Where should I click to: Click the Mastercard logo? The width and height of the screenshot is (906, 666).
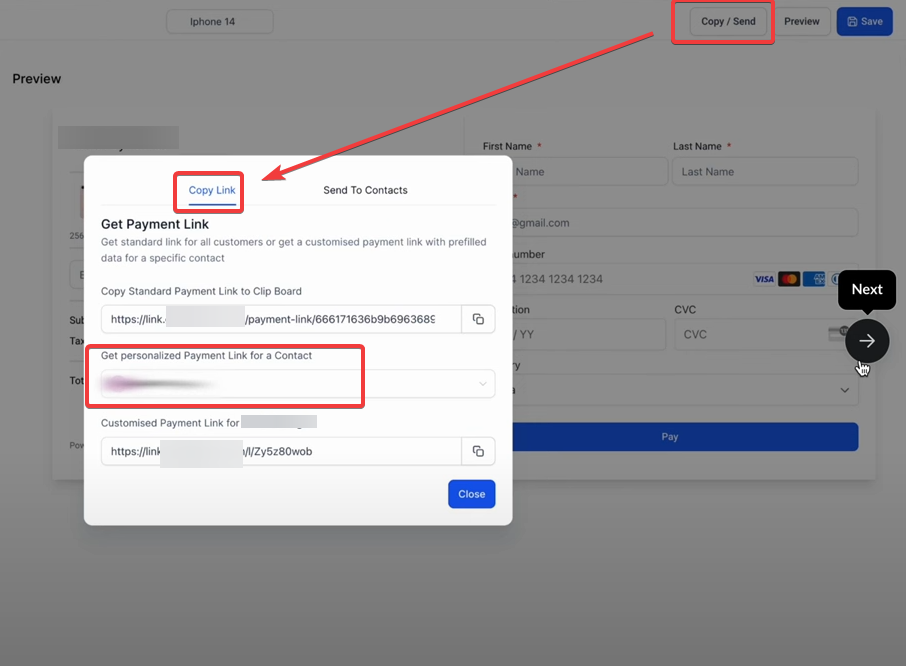tap(789, 279)
